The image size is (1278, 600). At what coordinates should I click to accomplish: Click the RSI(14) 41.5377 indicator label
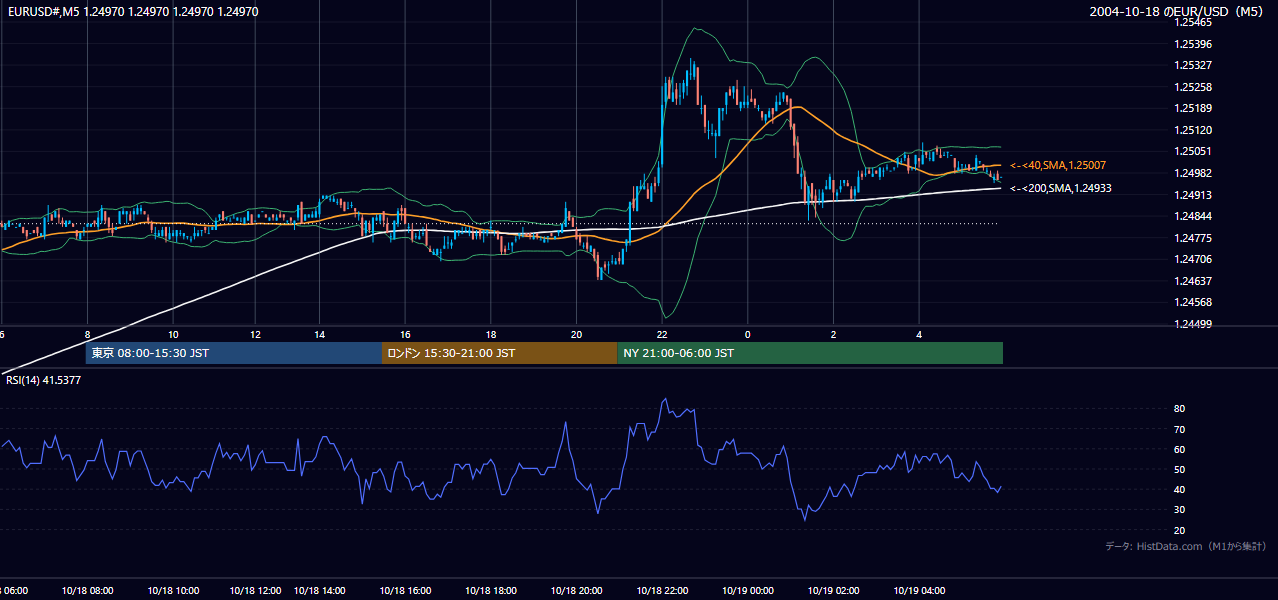coord(44,380)
